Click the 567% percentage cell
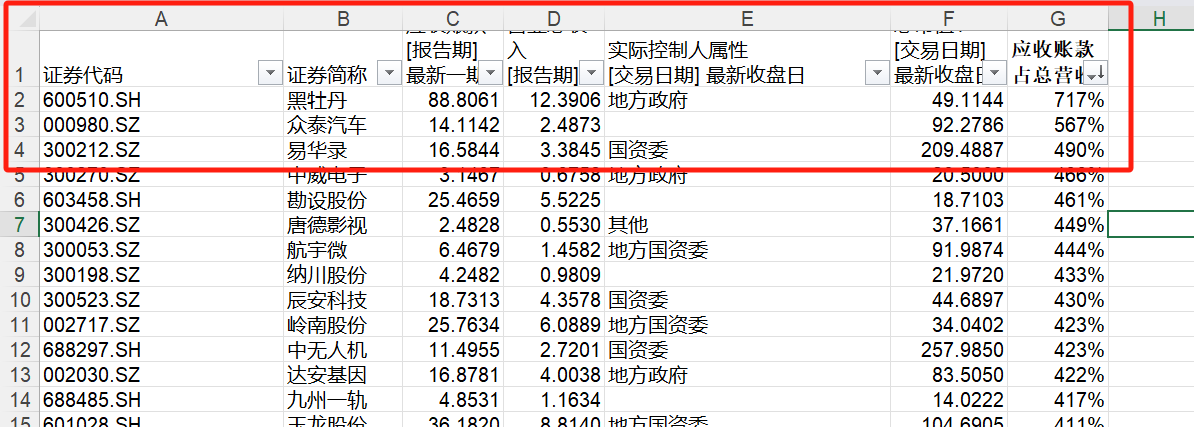This screenshot has width=1194, height=427. [x=1057, y=125]
